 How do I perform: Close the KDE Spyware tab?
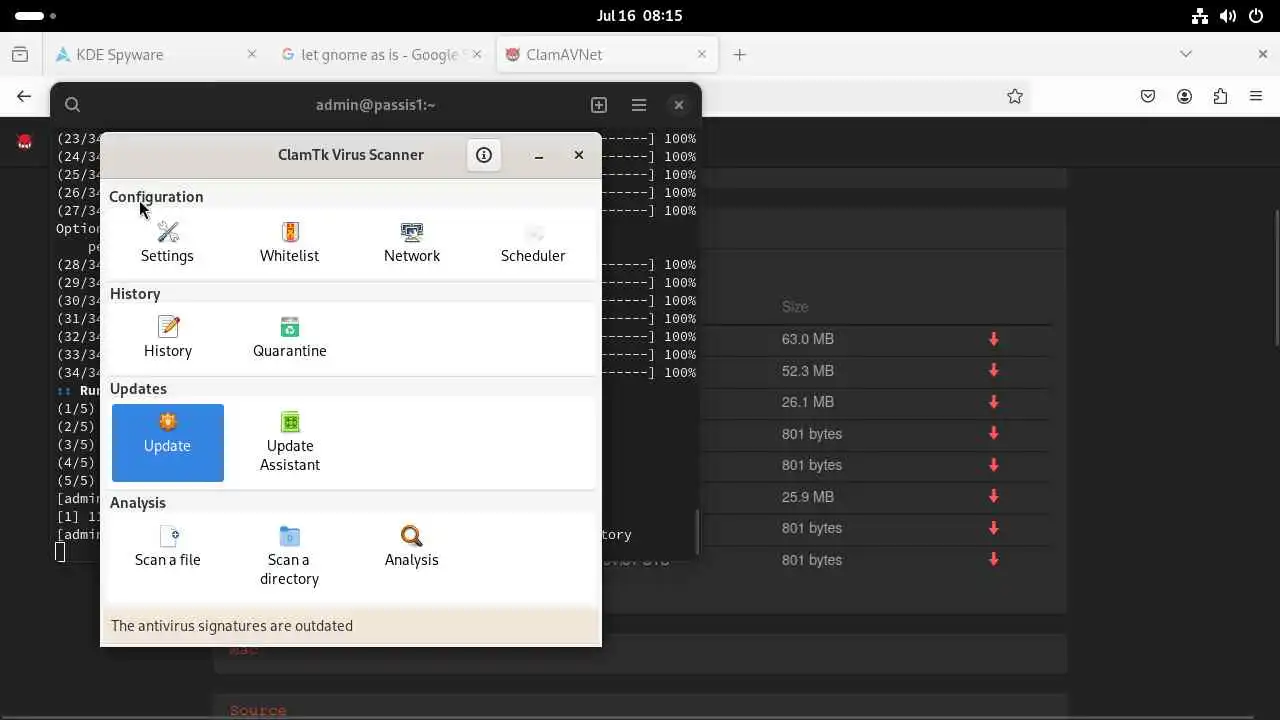(x=252, y=55)
